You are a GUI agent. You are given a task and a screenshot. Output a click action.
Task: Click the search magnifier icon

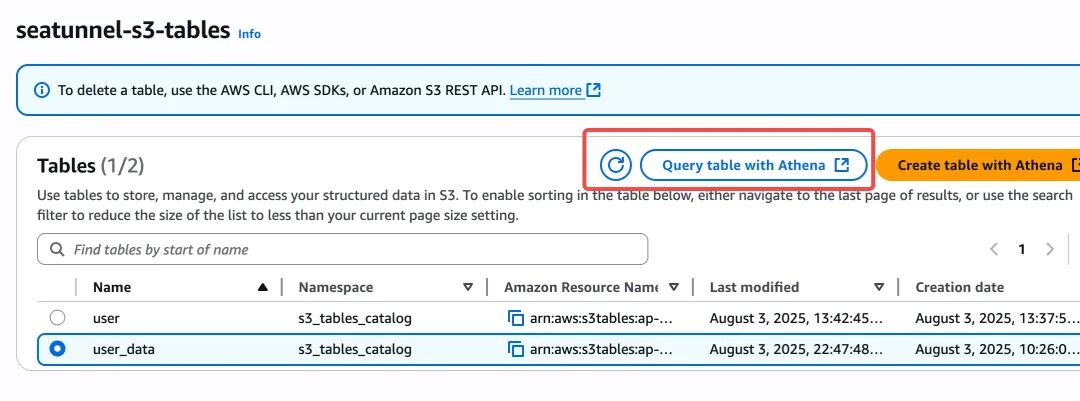58,249
